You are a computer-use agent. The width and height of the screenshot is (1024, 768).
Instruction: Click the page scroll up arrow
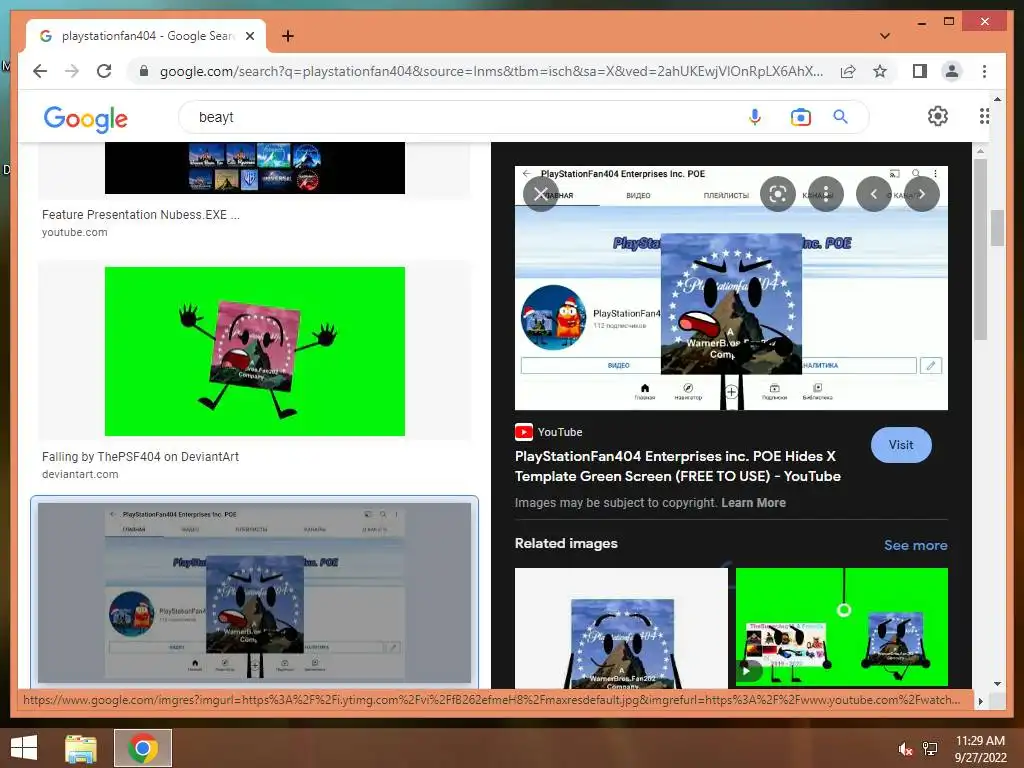pos(997,99)
